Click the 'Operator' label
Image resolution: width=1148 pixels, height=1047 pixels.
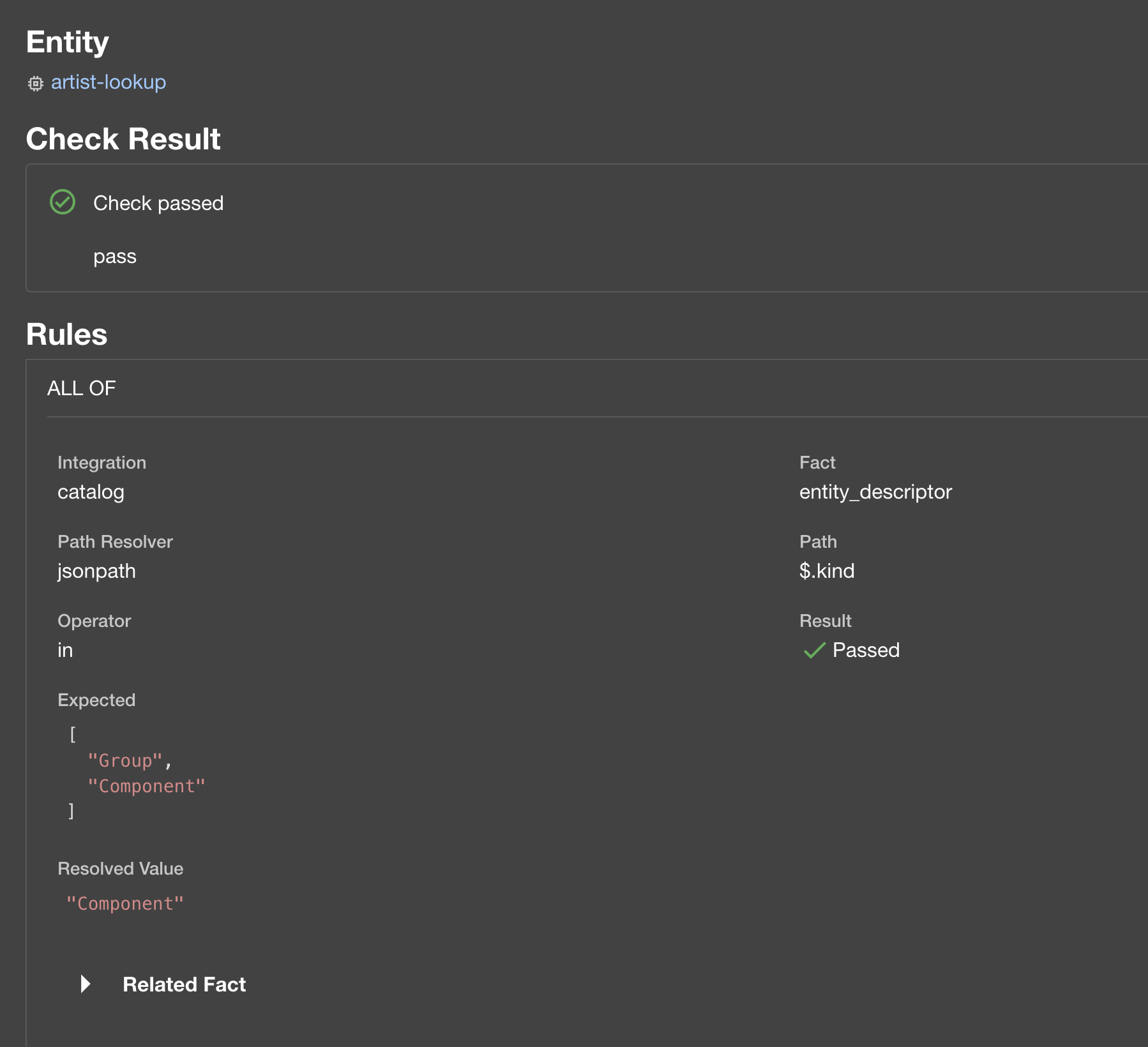click(94, 621)
